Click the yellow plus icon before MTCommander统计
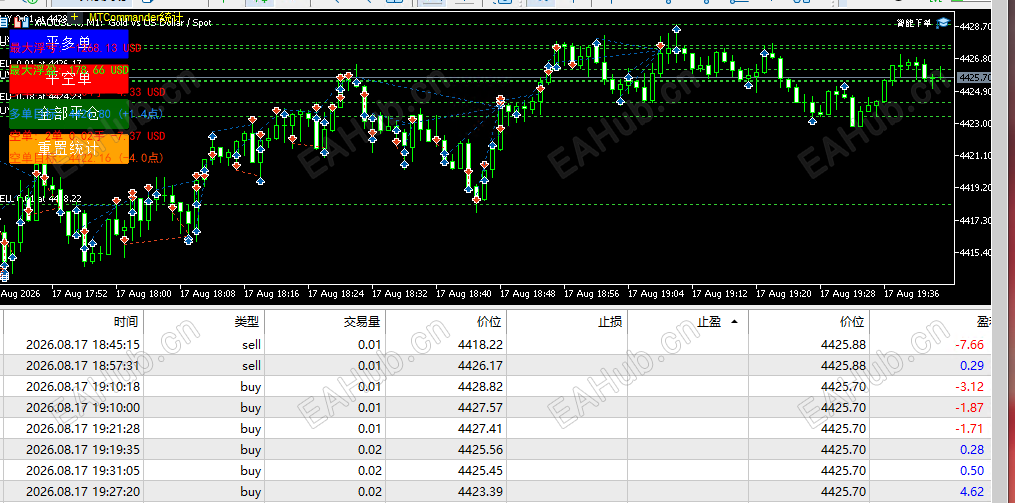 (74, 16)
